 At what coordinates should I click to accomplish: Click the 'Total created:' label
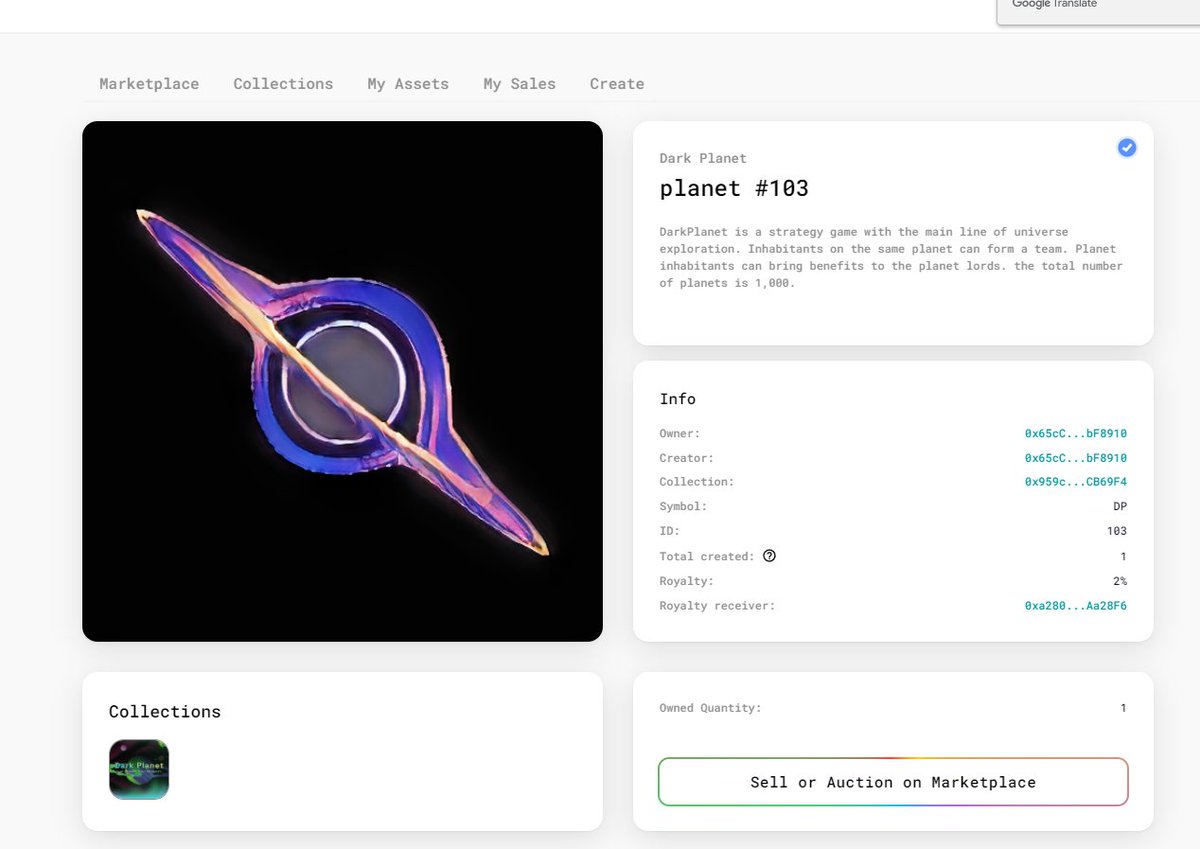707,556
